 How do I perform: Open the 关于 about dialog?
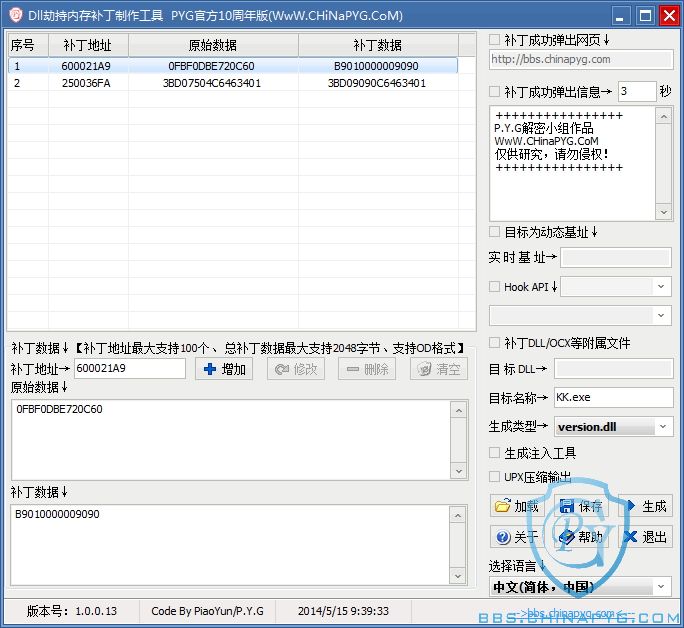pos(517,536)
